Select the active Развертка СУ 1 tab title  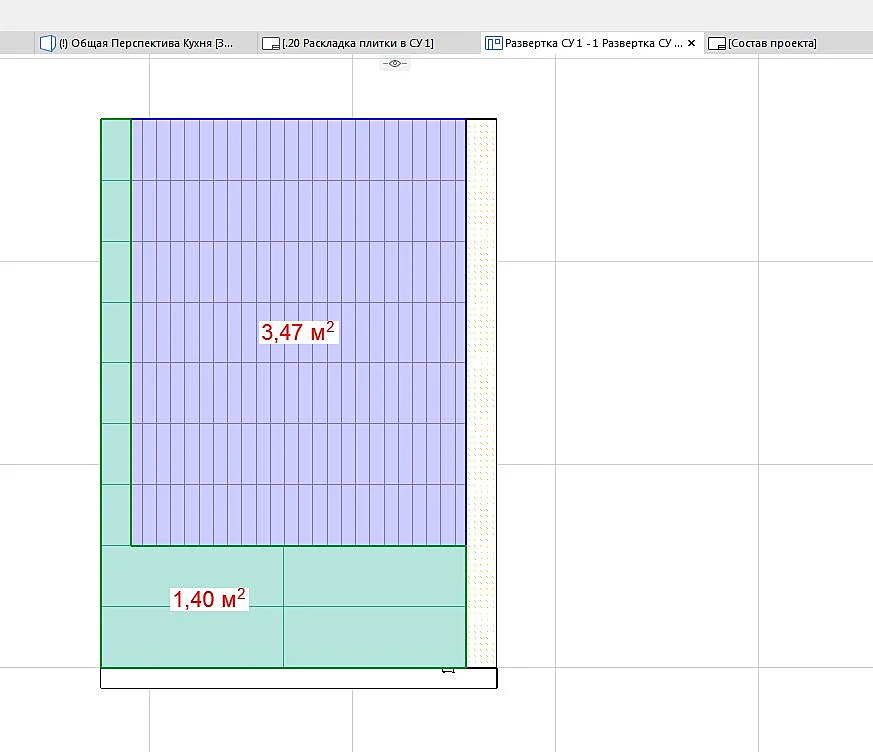(594, 43)
